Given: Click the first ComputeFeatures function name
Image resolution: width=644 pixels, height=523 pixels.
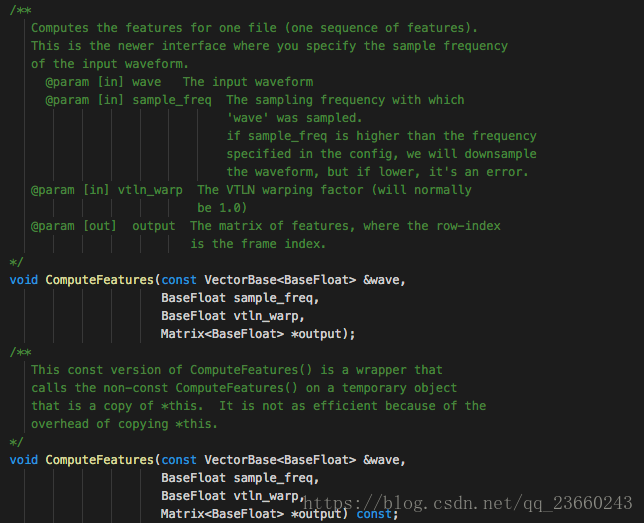Looking at the screenshot, I should 99,280.
